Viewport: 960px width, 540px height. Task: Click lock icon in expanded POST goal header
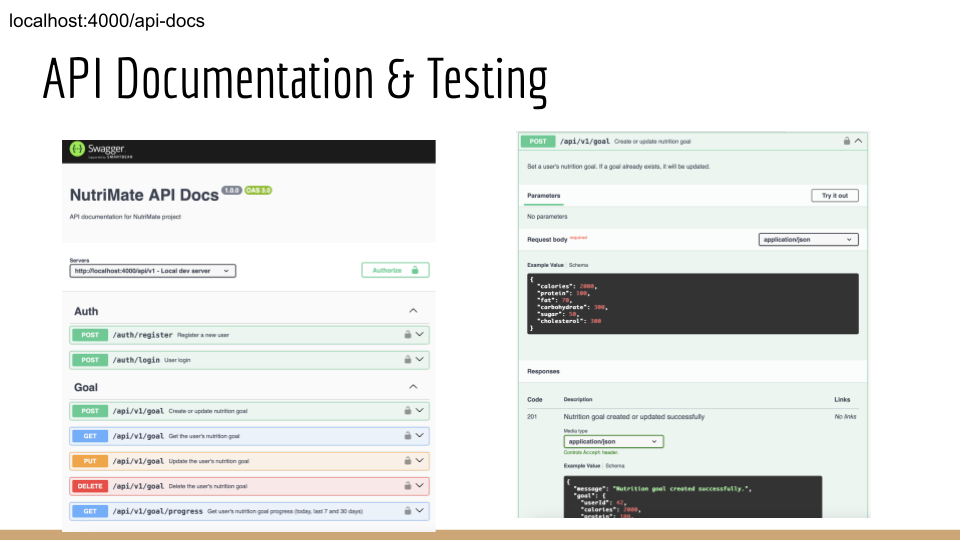(847, 142)
